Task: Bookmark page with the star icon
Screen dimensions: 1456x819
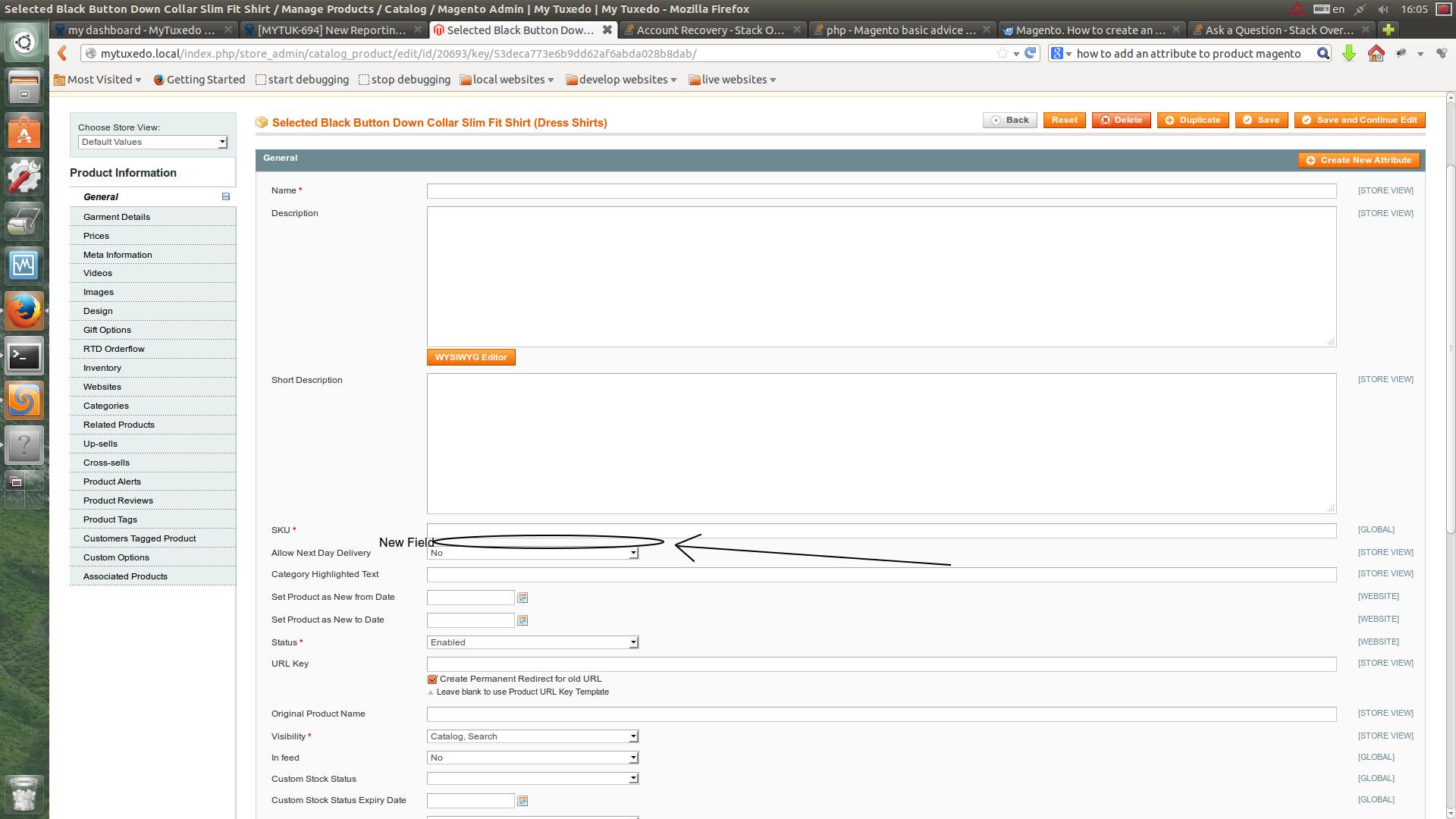Action: click(1003, 53)
